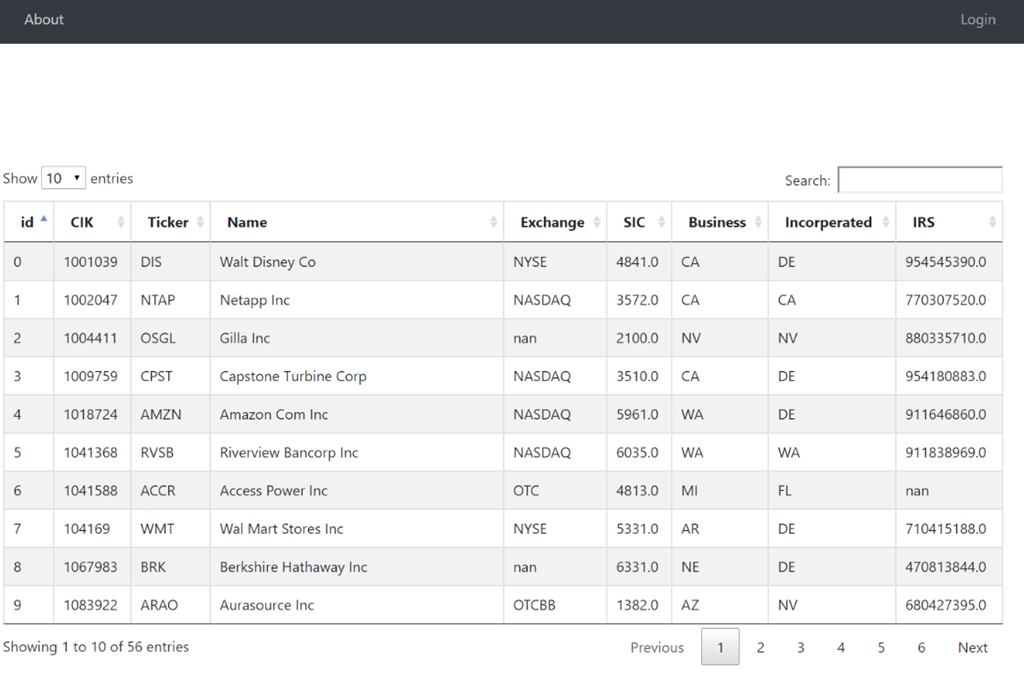Image resolution: width=1024 pixels, height=679 pixels.
Task: Click CIK value 104169
Action: 87,528
